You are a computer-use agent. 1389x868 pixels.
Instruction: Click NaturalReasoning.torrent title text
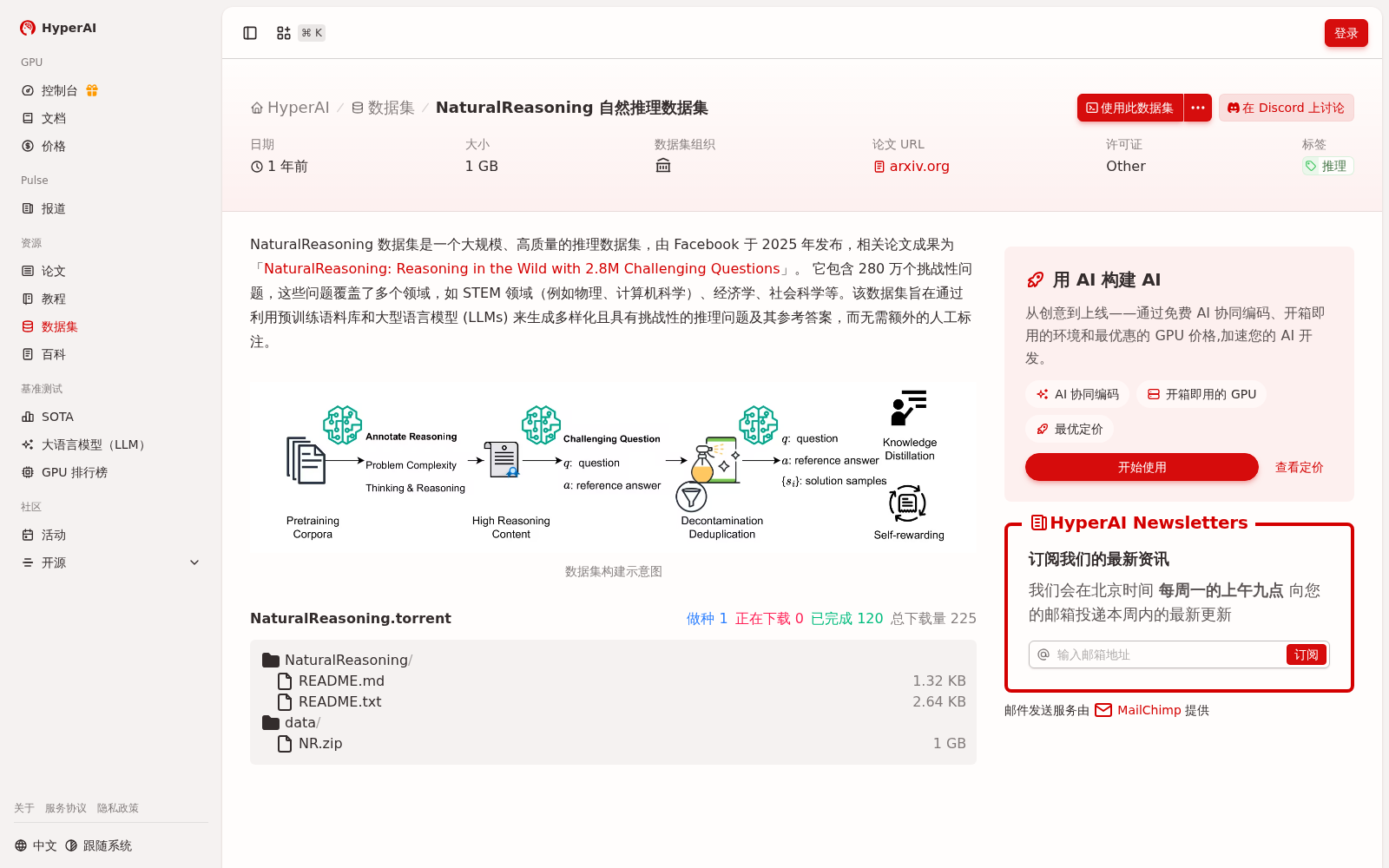(351, 618)
